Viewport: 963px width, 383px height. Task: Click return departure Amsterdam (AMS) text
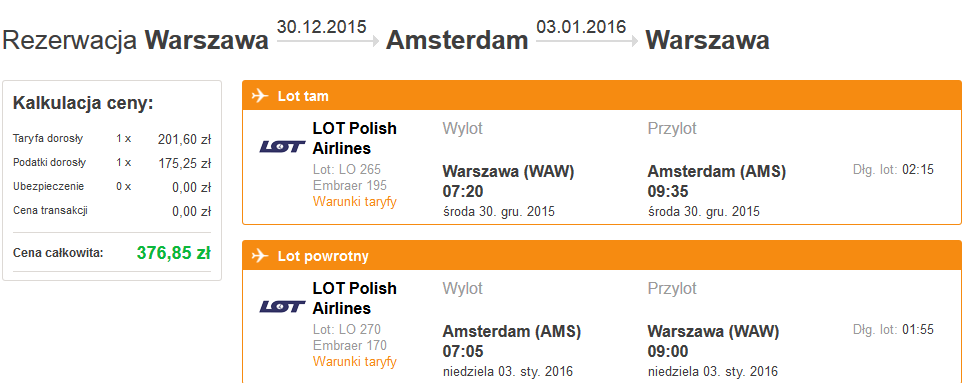[511, 332]
